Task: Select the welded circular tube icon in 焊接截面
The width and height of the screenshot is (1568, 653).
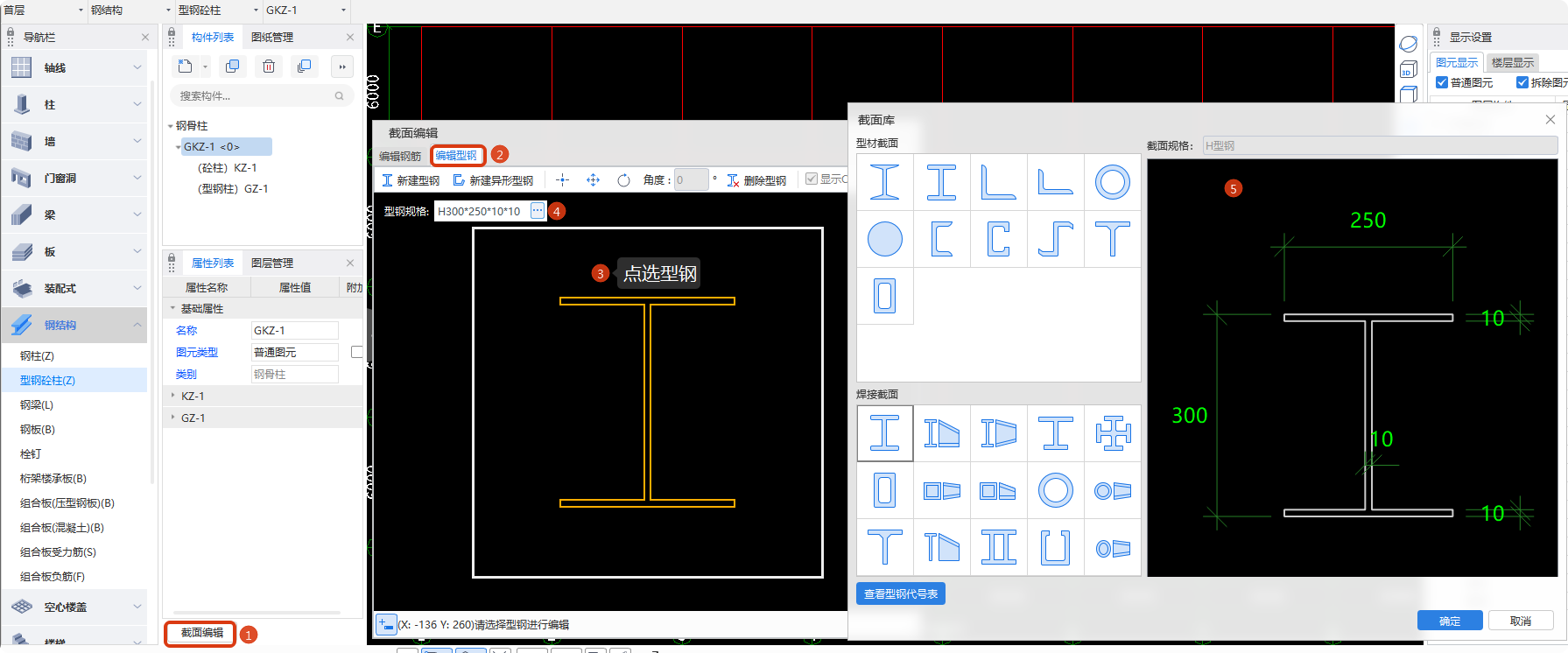Action: (x=1055, y=490)
